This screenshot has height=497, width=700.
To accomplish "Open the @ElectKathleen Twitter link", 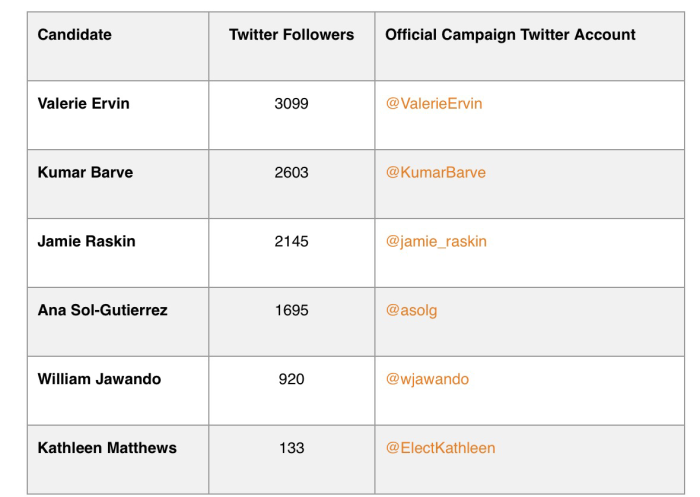I will pos(441,448).
